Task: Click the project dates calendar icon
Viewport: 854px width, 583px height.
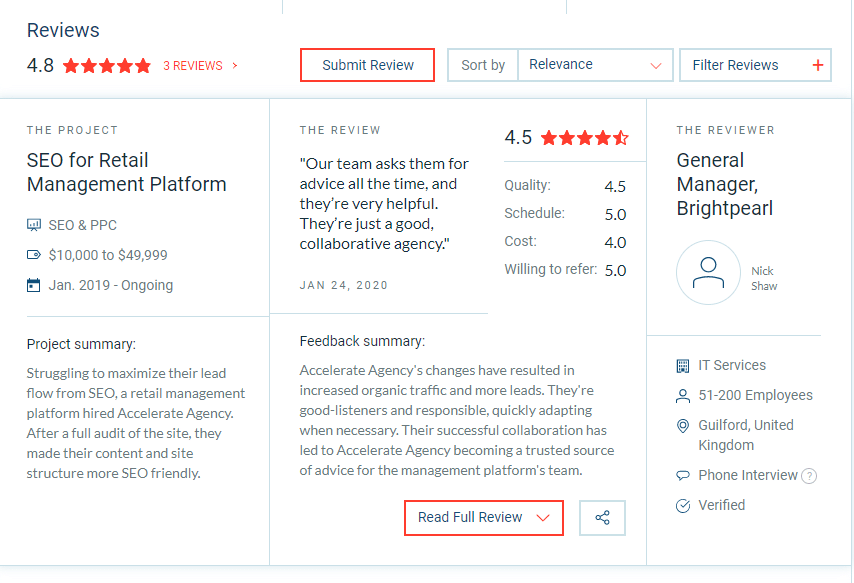Action: tap(34, 285)
